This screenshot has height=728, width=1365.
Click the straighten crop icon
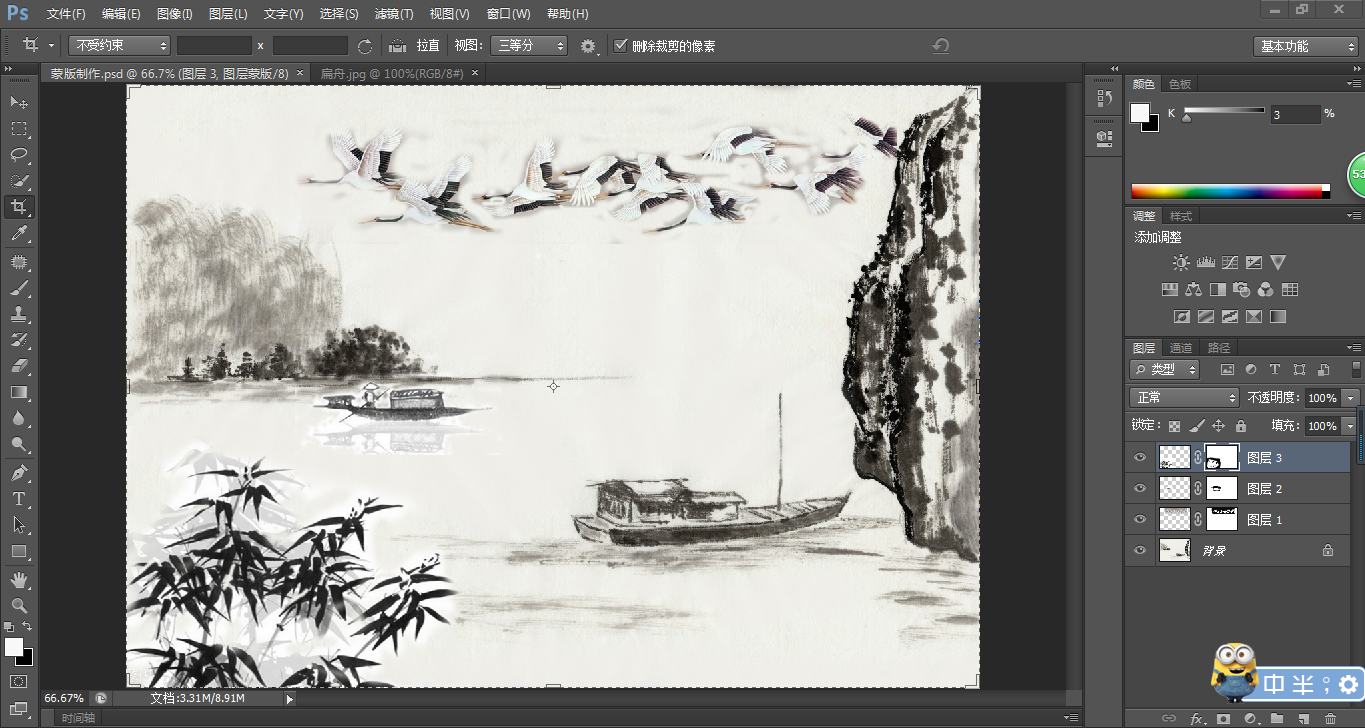397,45
